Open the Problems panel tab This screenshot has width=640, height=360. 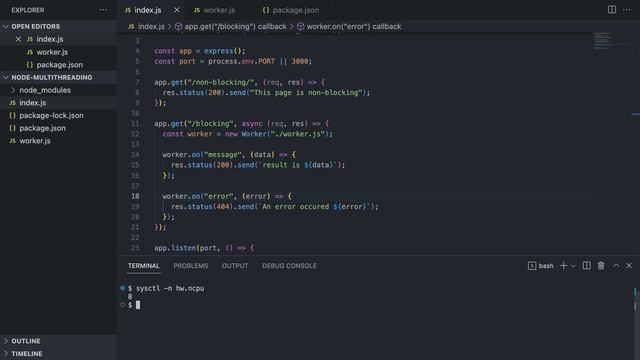tap(191, 266)
